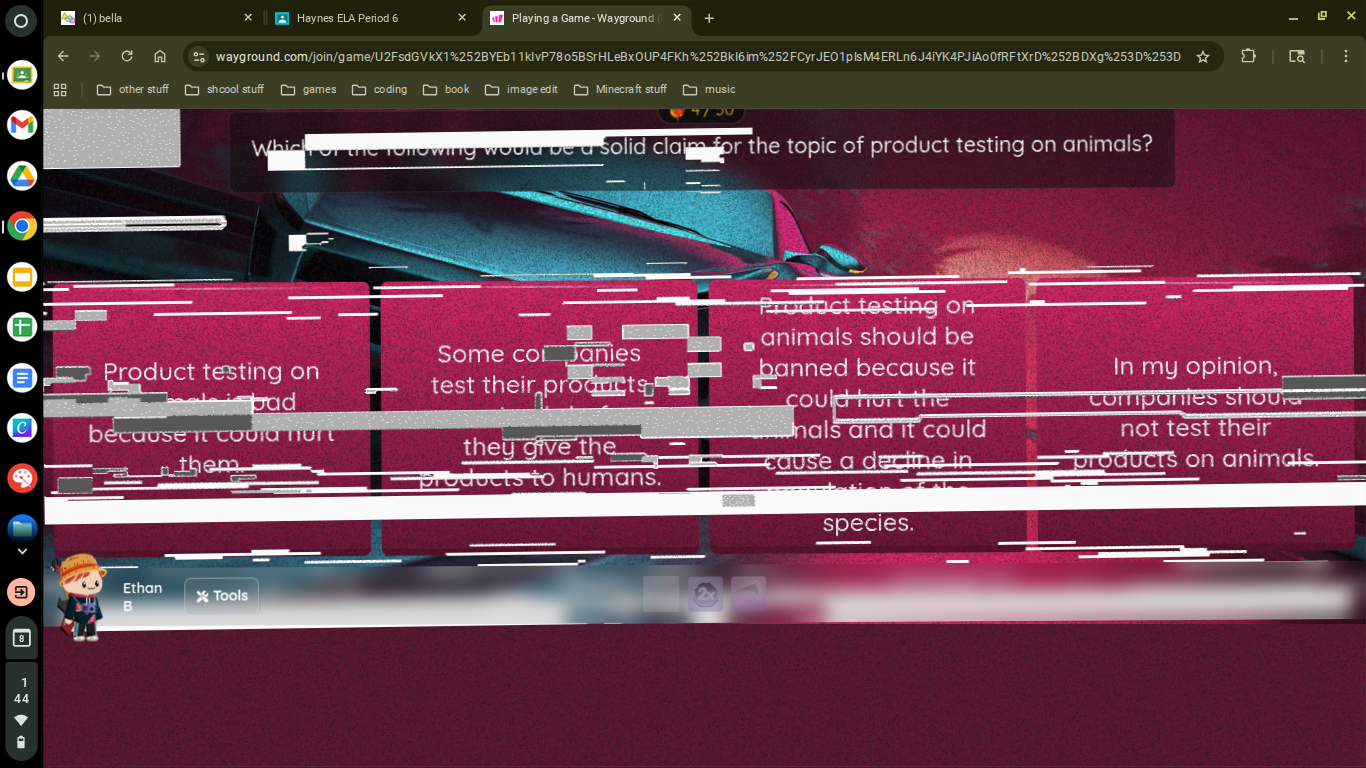The height and width of the screenshot is (768, 1366).
Task: Open Google Slides from the shelf
Action: coord(22,277)
